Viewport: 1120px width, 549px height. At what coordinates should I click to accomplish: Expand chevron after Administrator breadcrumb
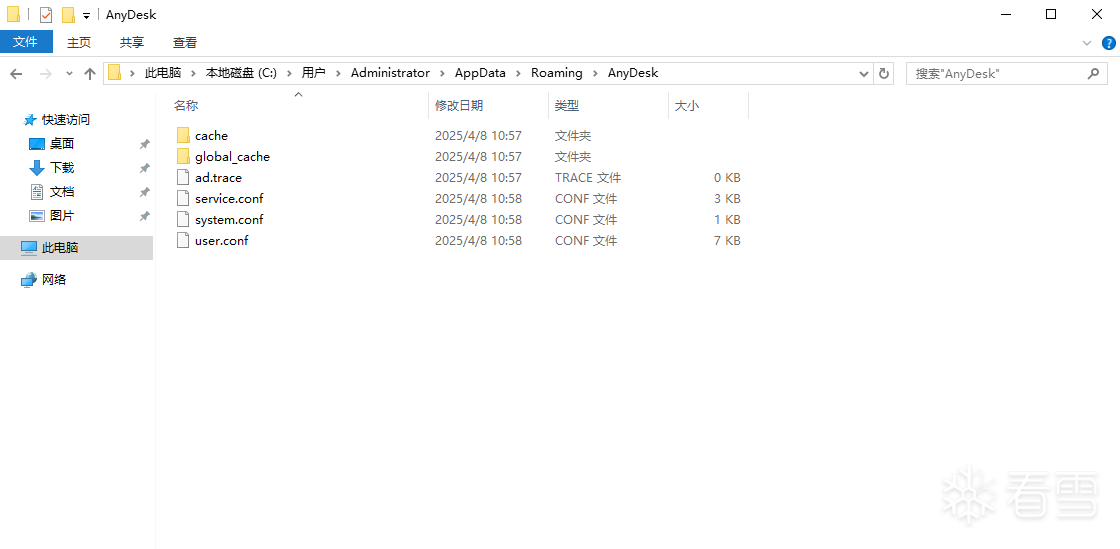pyautogui.click(x=443, y=73)
